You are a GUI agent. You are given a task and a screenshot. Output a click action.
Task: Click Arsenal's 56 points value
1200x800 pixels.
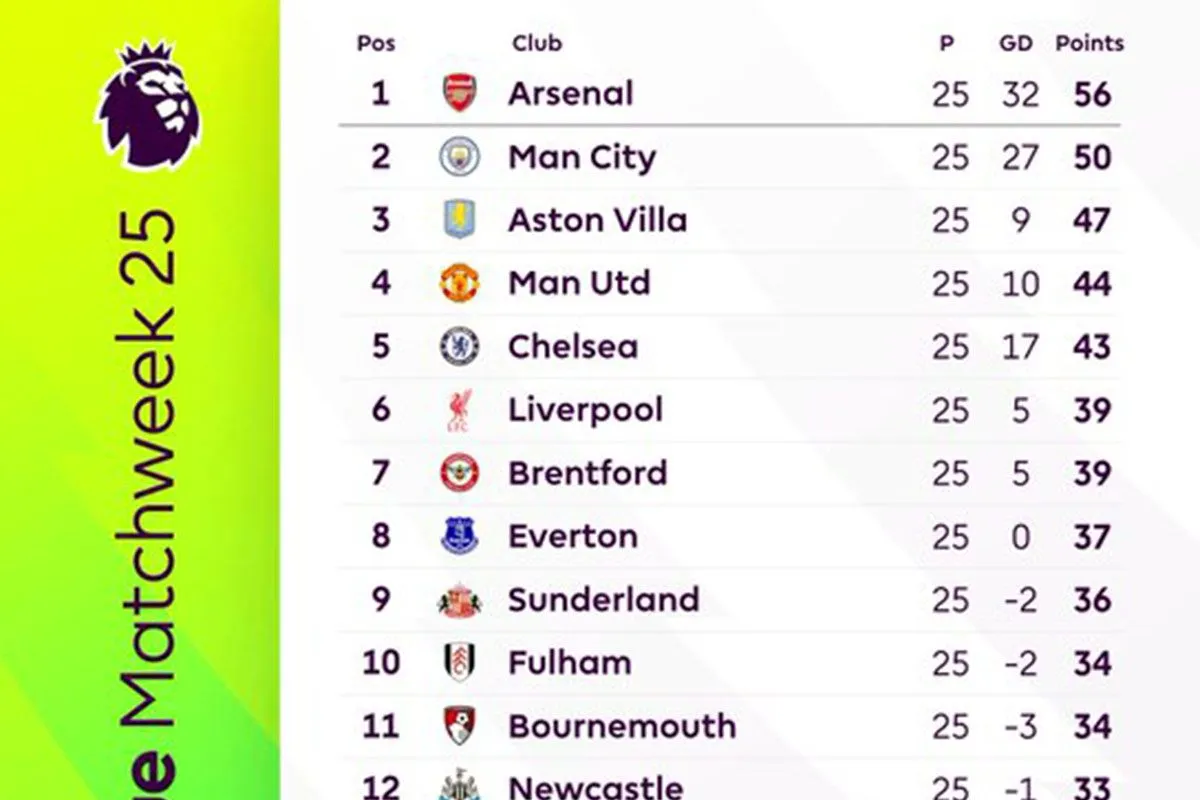1091,94
